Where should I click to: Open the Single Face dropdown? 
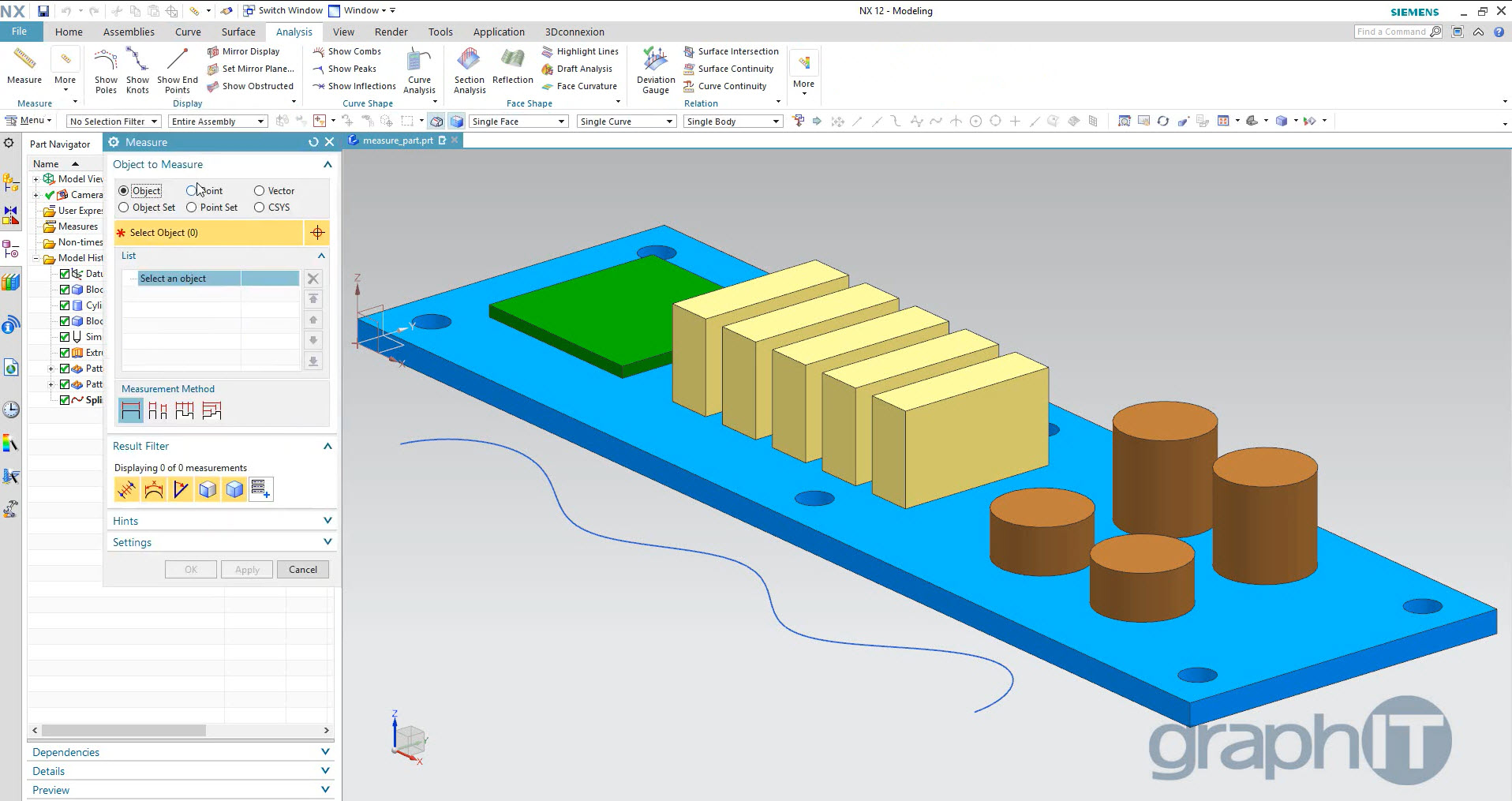point(518,122)
